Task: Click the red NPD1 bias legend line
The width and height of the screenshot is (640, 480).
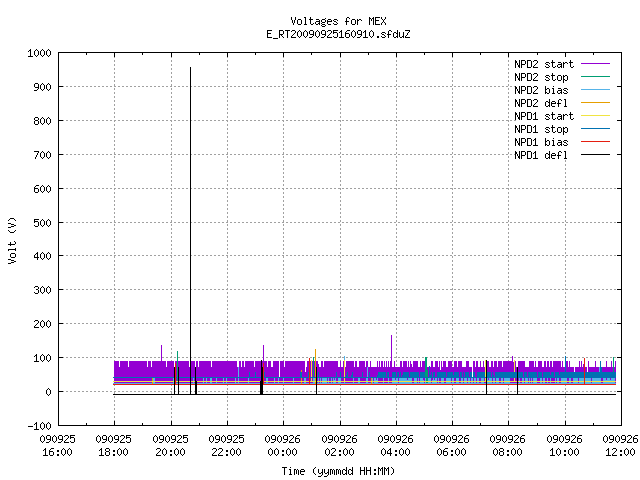Action: [596, 142]
